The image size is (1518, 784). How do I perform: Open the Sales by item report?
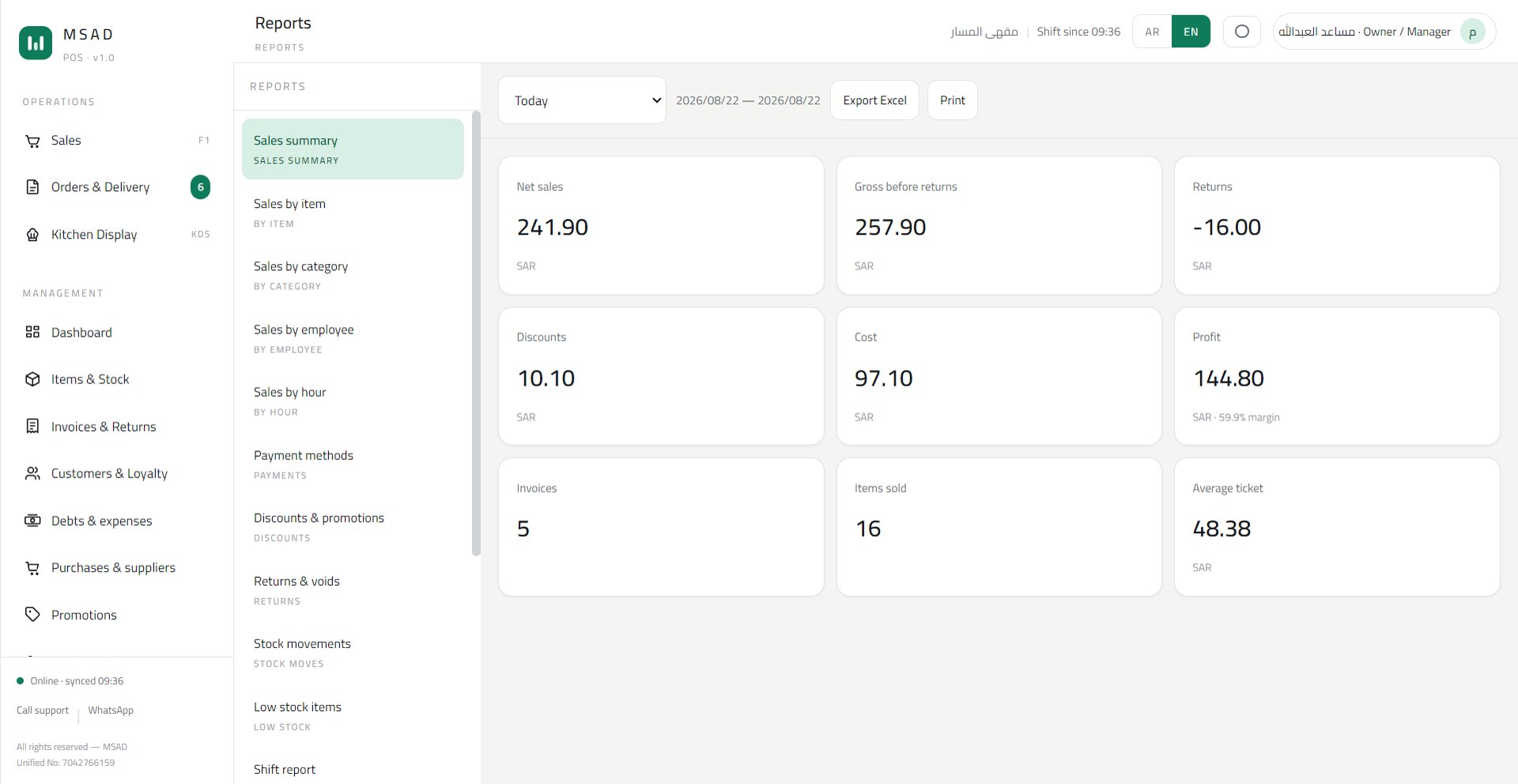point(353,213)
